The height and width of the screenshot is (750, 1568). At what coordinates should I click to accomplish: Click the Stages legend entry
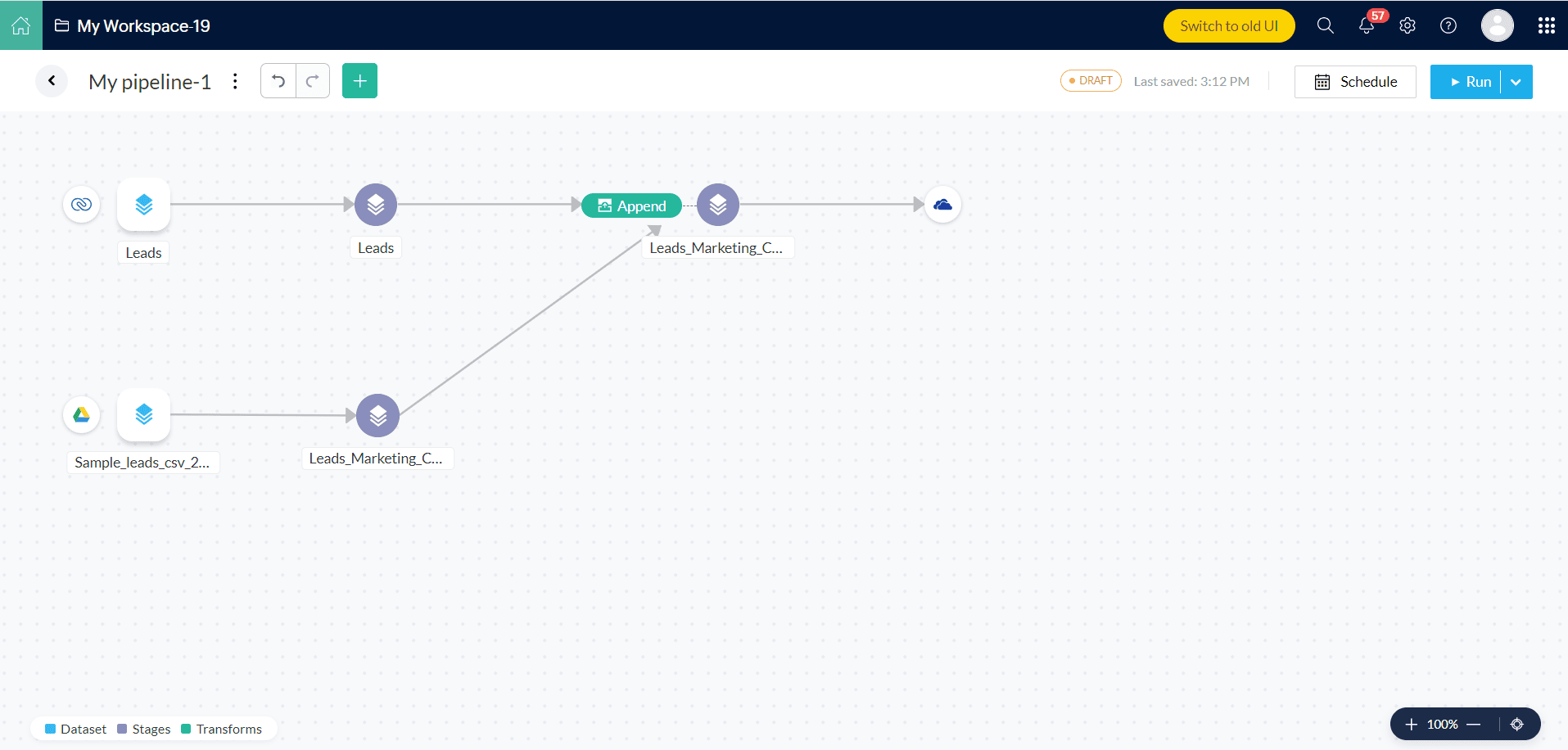[x=144, y=729]
